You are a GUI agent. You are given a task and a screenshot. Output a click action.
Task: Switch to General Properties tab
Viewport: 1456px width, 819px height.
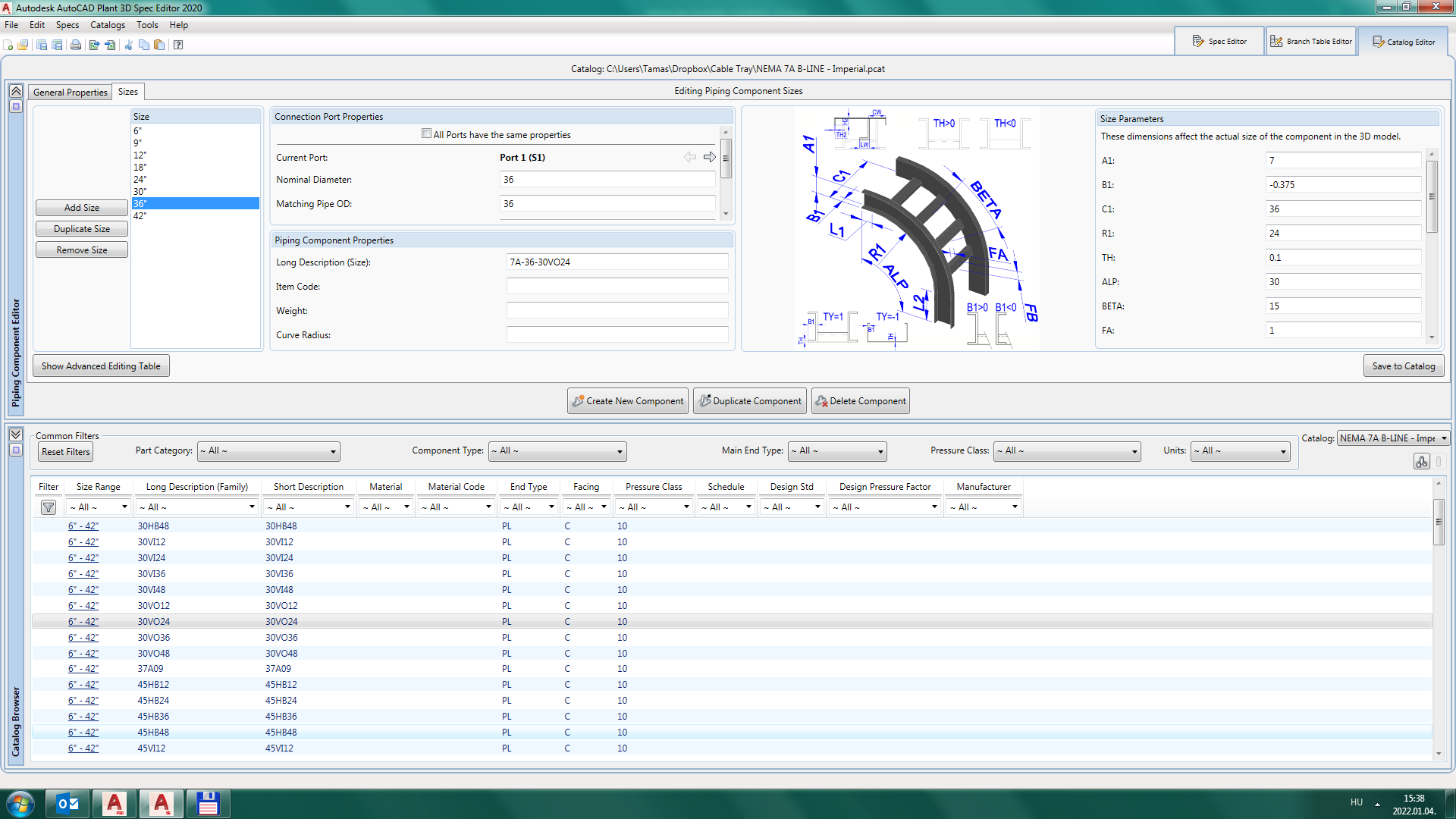click(x=71, y=93)
